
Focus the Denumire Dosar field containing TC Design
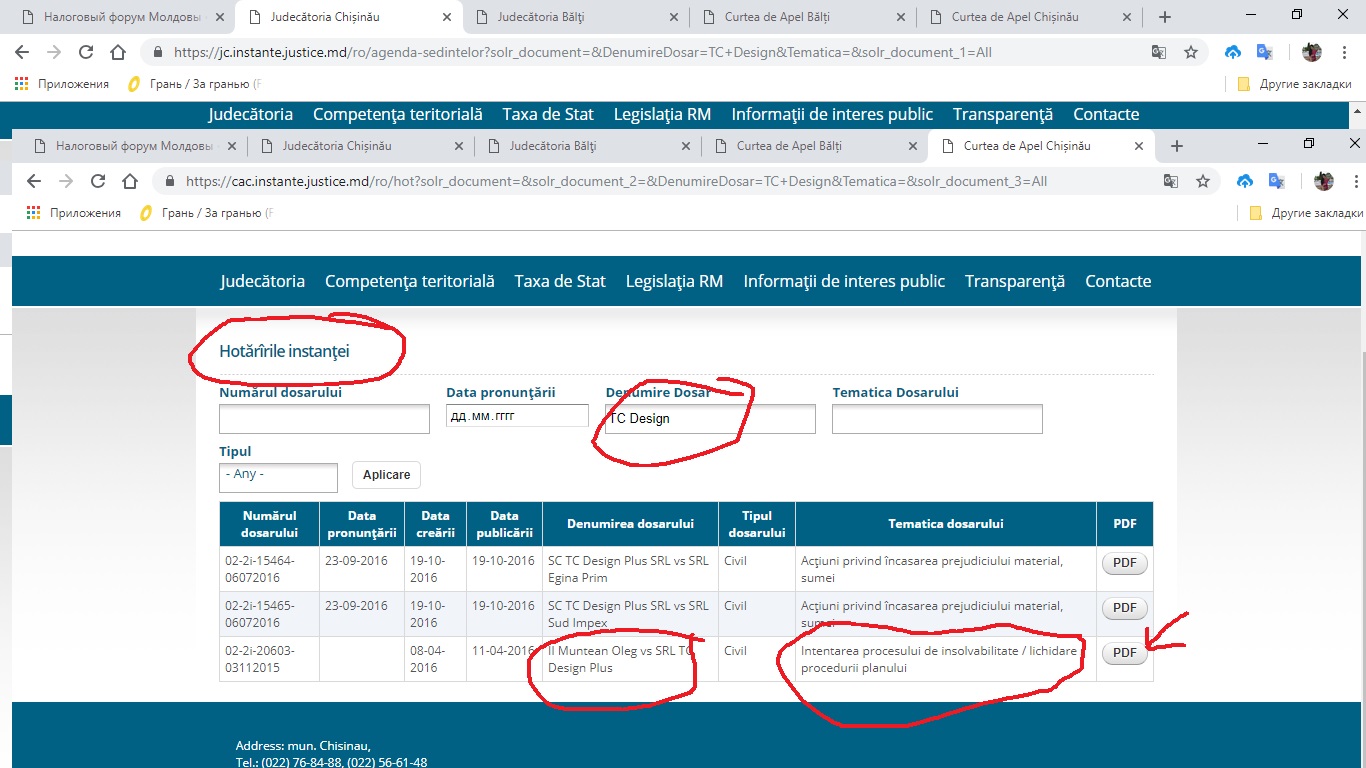coord(710,419)
